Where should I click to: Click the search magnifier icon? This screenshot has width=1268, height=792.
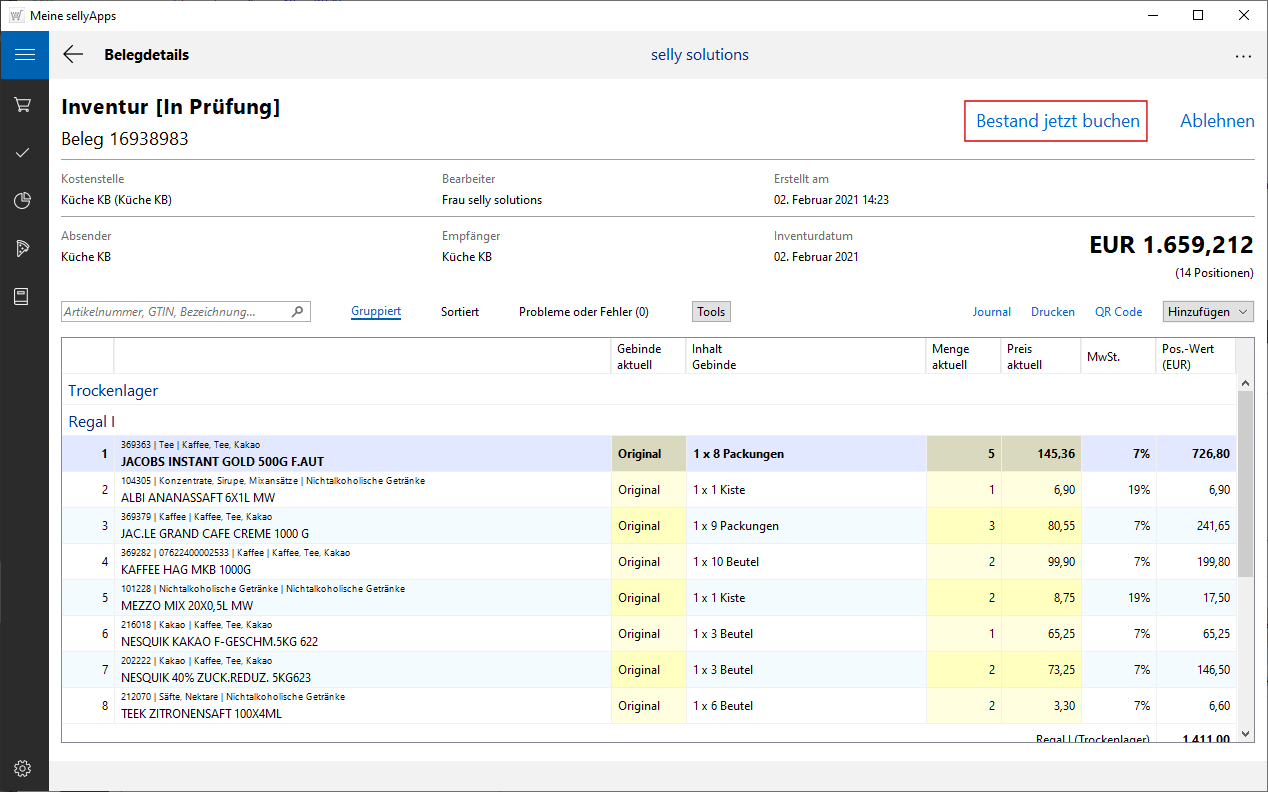pos(297,312)
